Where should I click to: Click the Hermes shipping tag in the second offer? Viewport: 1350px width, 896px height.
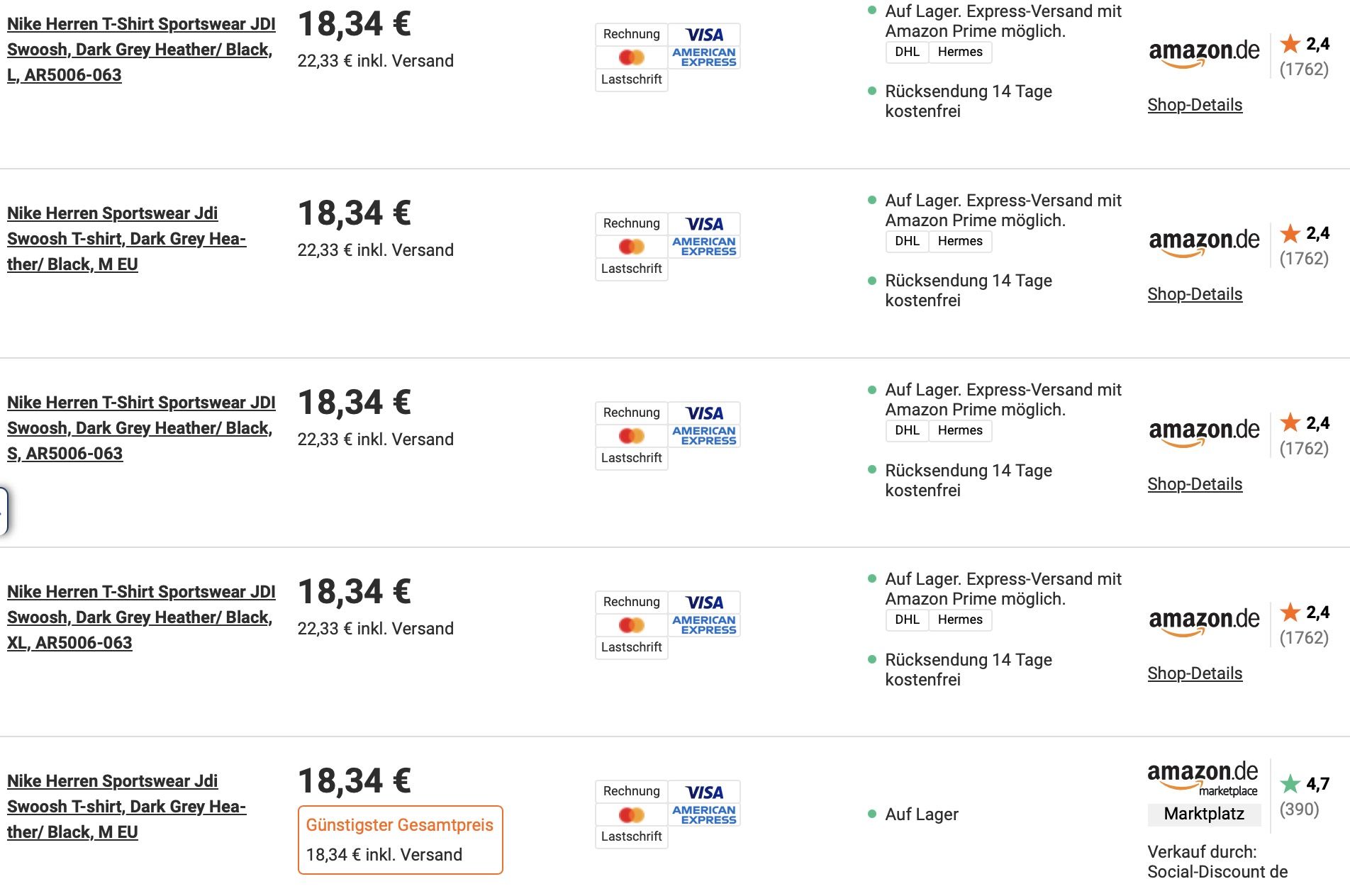point(960,241)
